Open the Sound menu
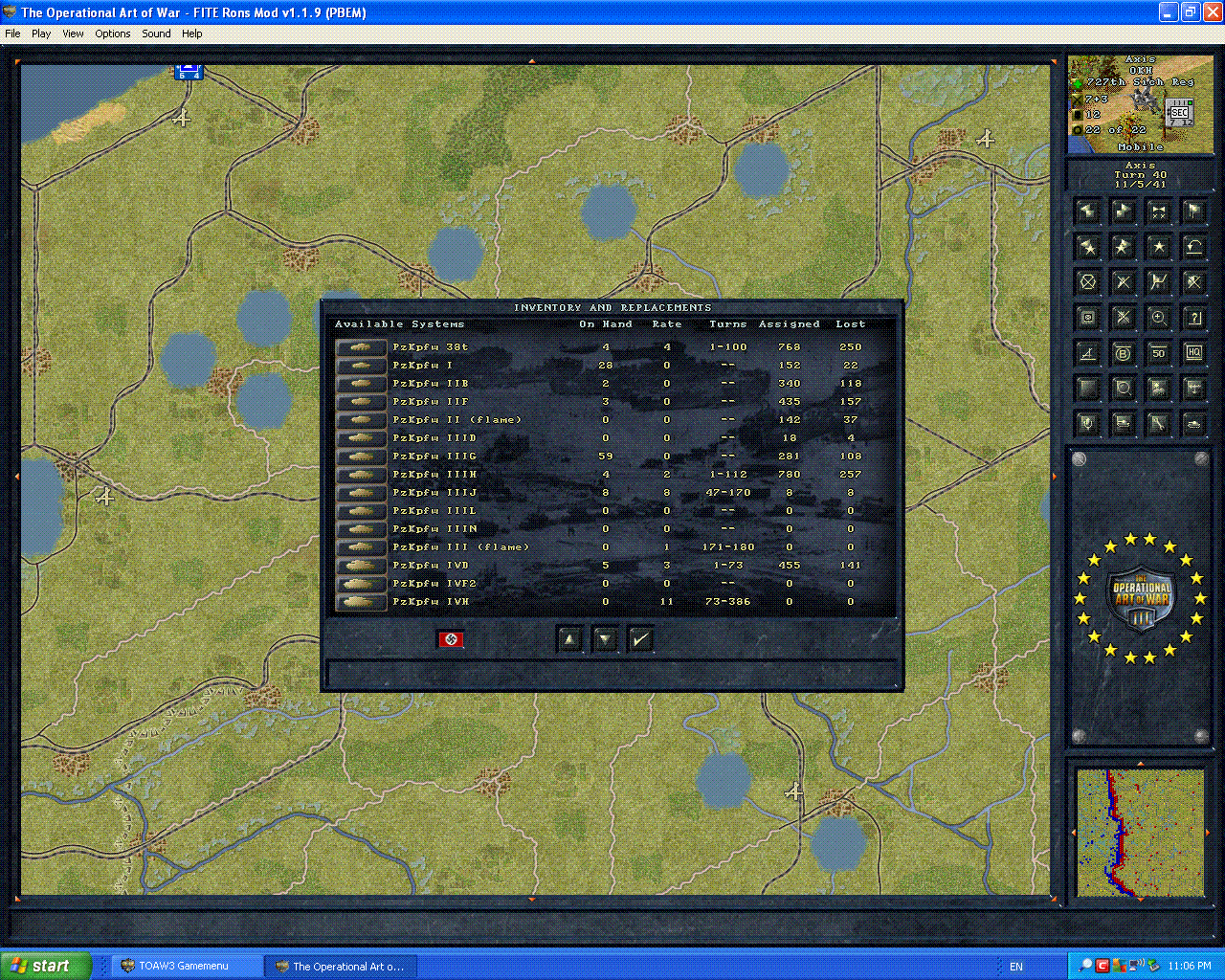 tap(156, 33)
